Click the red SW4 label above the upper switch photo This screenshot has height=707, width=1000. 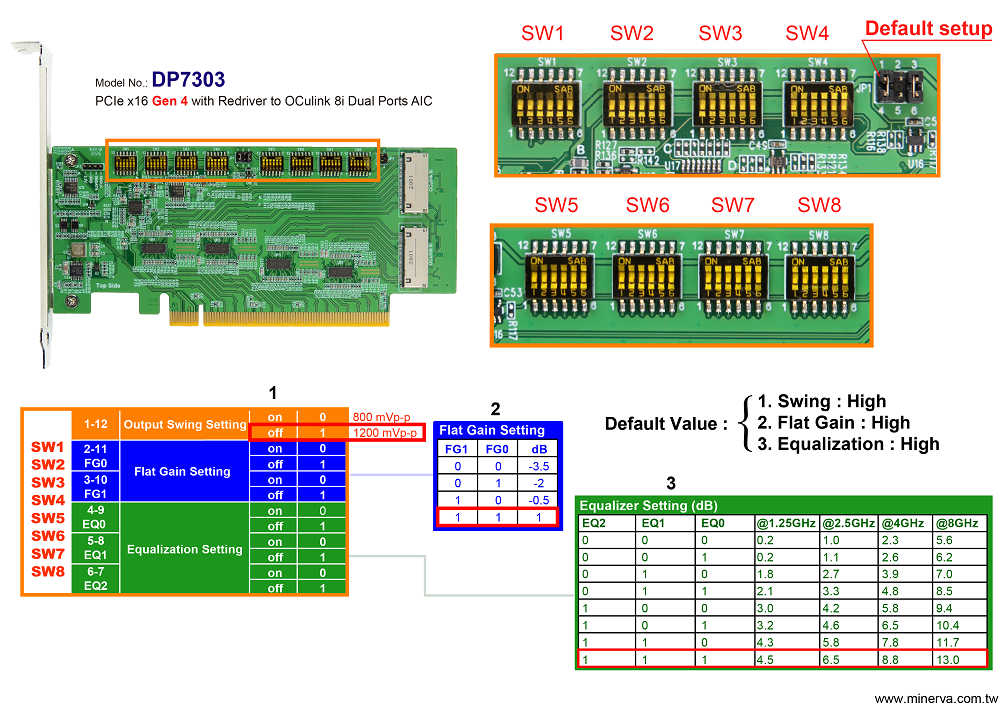pyautogui.click(x=807, y=33)
